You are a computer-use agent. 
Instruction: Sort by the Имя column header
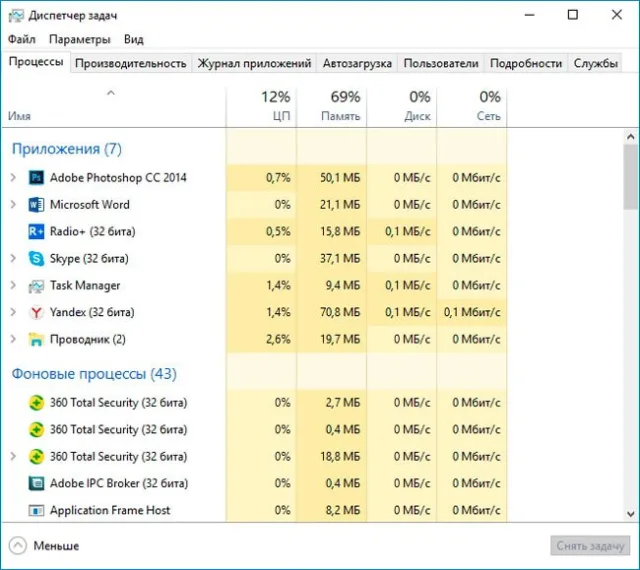coord(113,107)
